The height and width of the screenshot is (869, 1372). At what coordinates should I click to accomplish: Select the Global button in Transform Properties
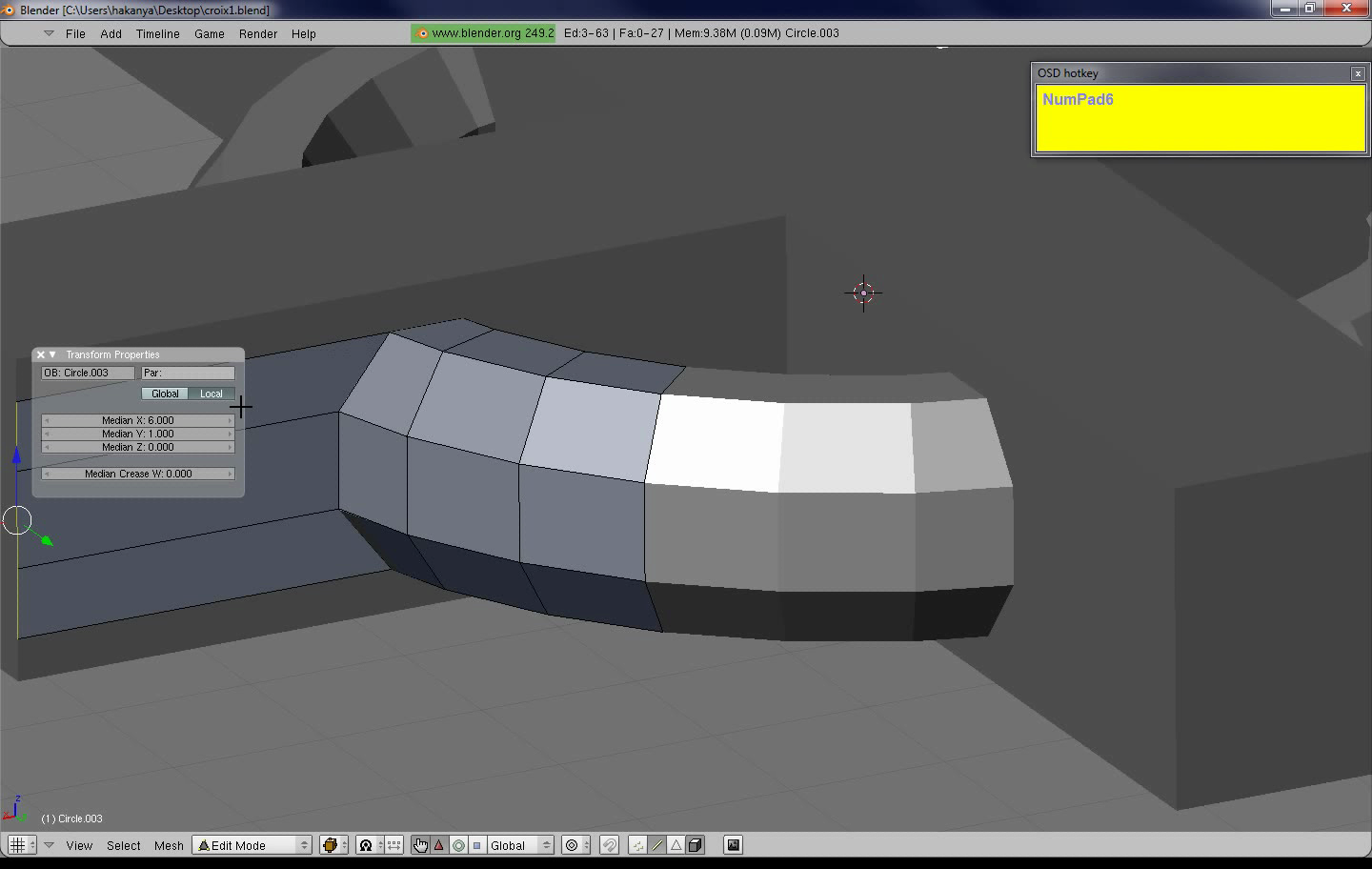point(165,394)
